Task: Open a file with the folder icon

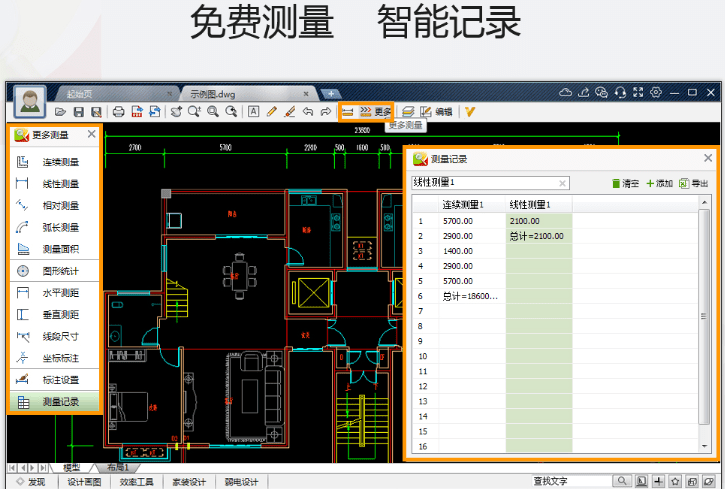Action: (x=60, y=112)
